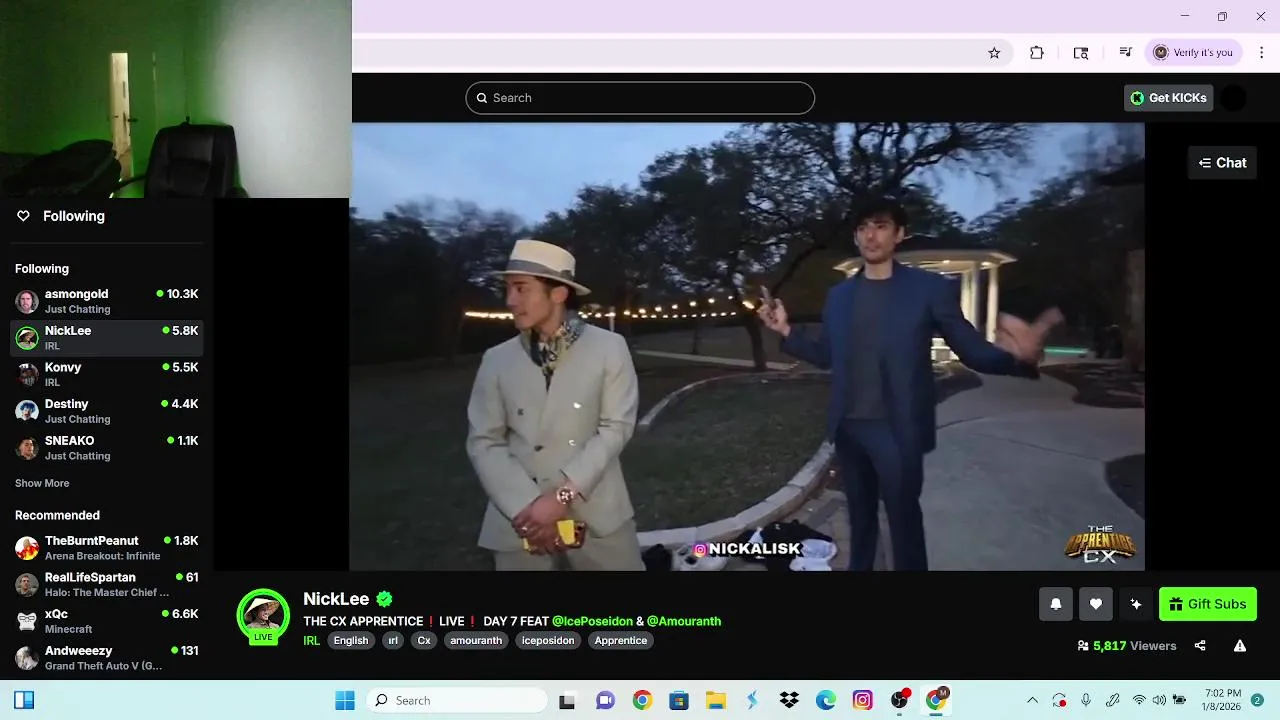This screenshot has width=1280, height=720.
Task: Click the Gift Subs button
Action: [x=1207, y=604]
